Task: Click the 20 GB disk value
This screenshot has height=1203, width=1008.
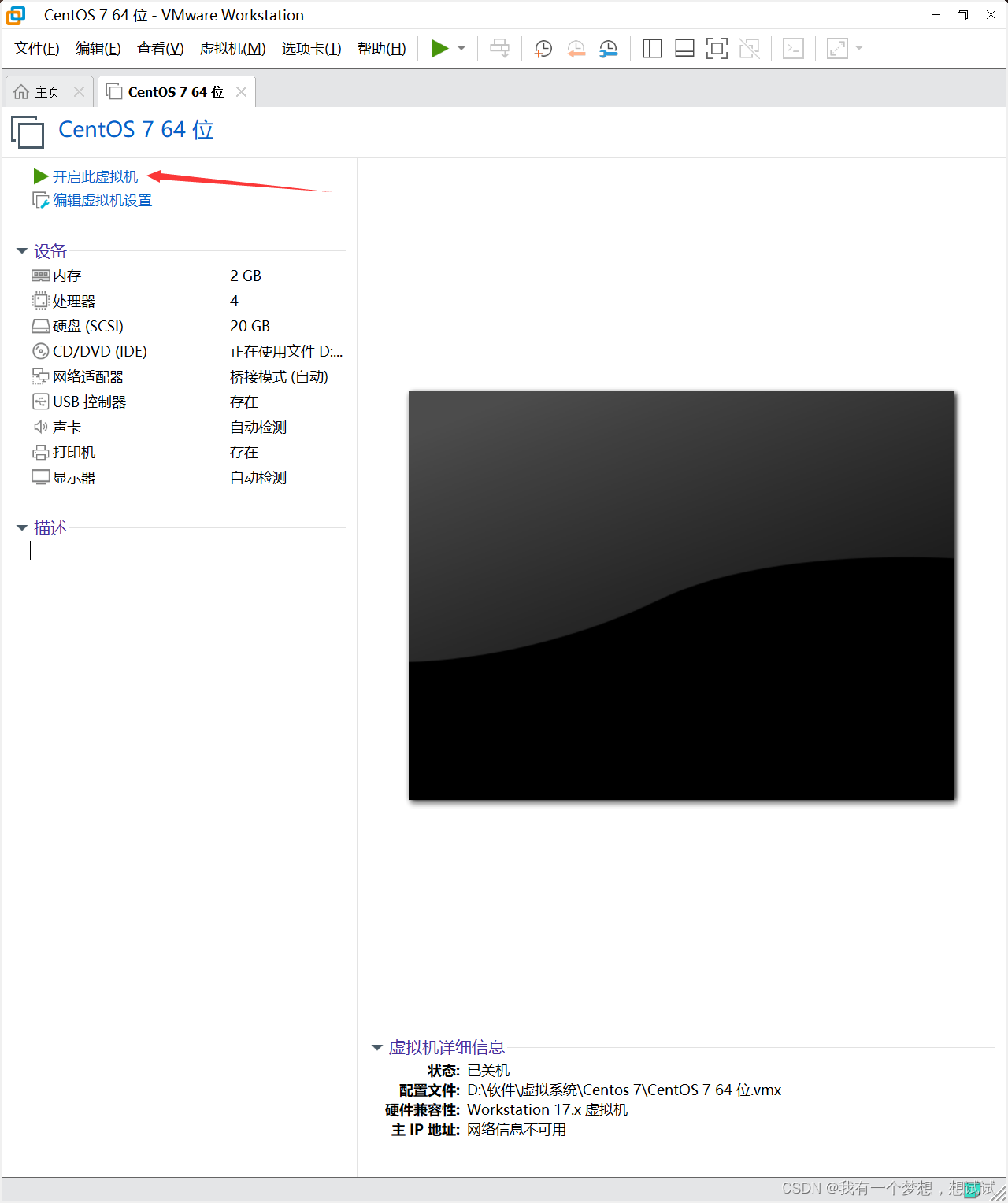Action: [250, 326]
